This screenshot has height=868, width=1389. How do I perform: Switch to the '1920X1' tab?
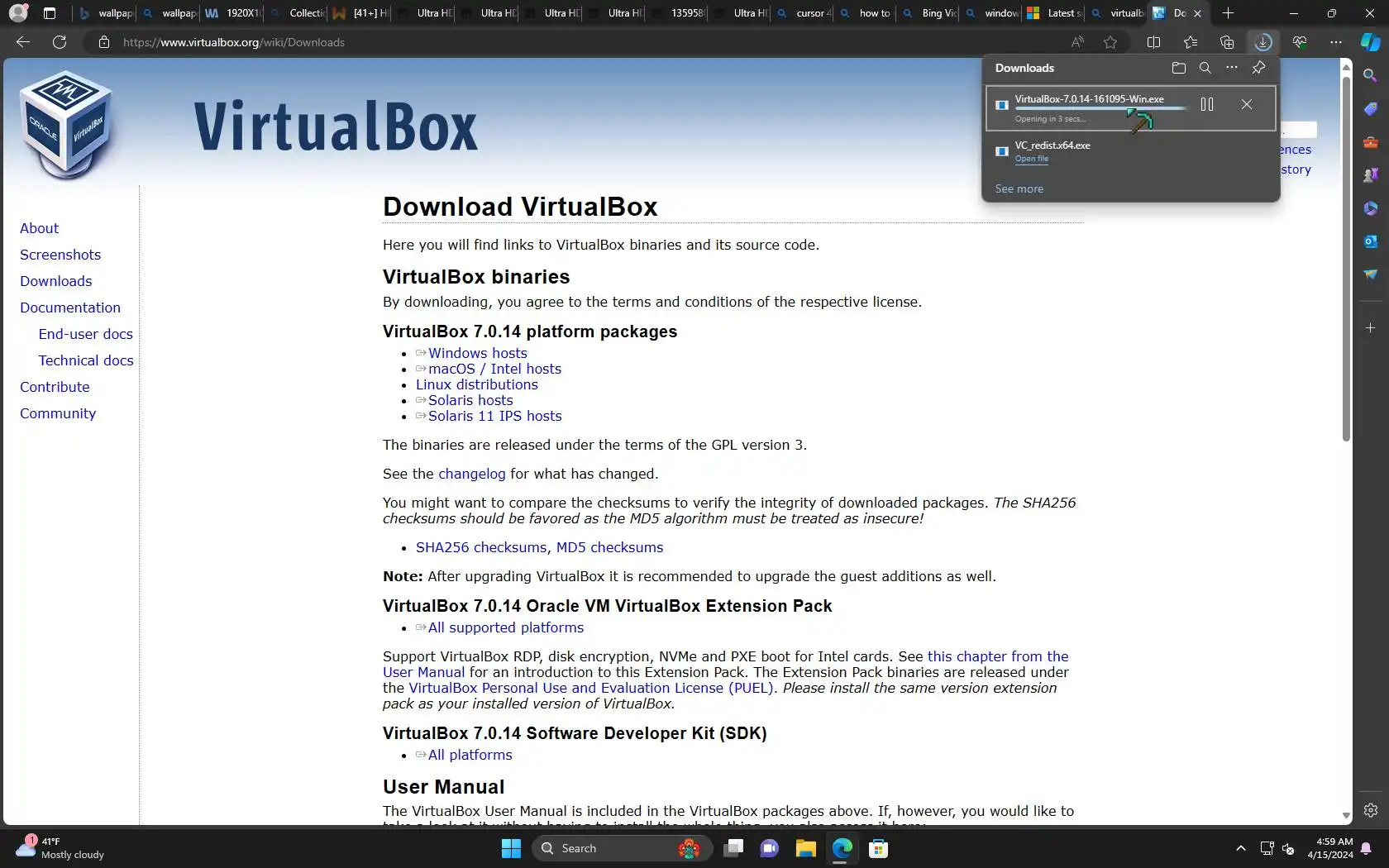tap(232, 13)
